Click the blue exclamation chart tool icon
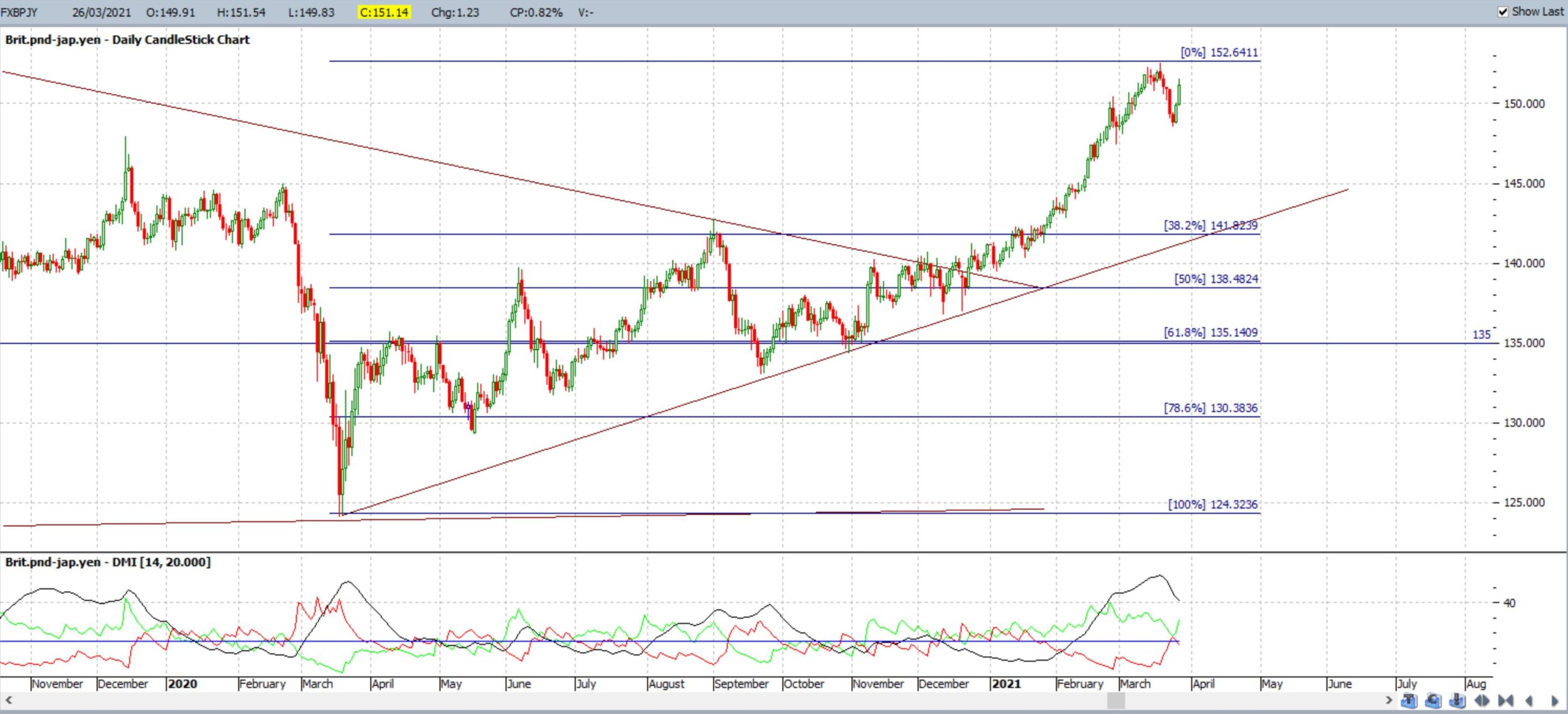Screen dimensions: 1568x714 pos(1458,700)
